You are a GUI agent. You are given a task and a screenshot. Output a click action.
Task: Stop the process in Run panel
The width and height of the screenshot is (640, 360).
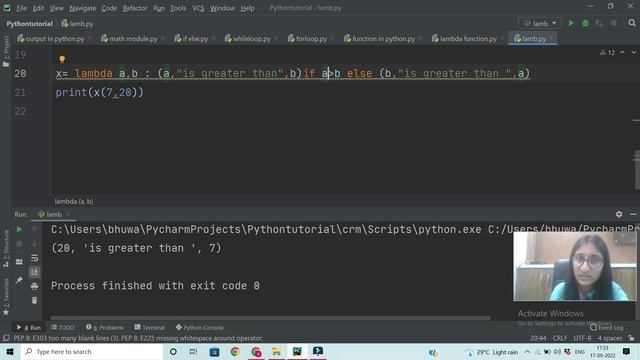pos(19,244)
